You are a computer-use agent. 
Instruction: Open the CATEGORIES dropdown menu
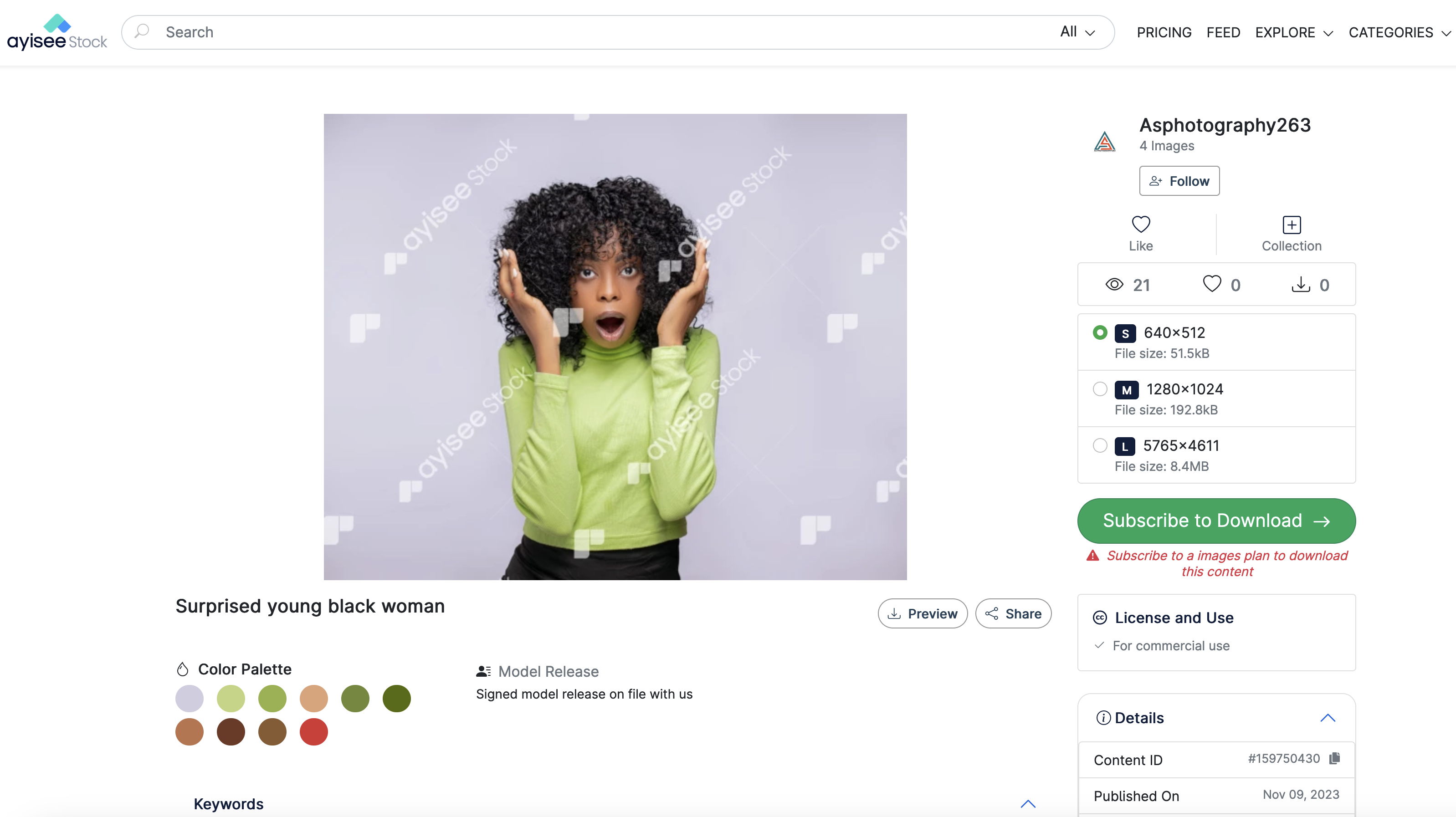tap(1400, 33)
